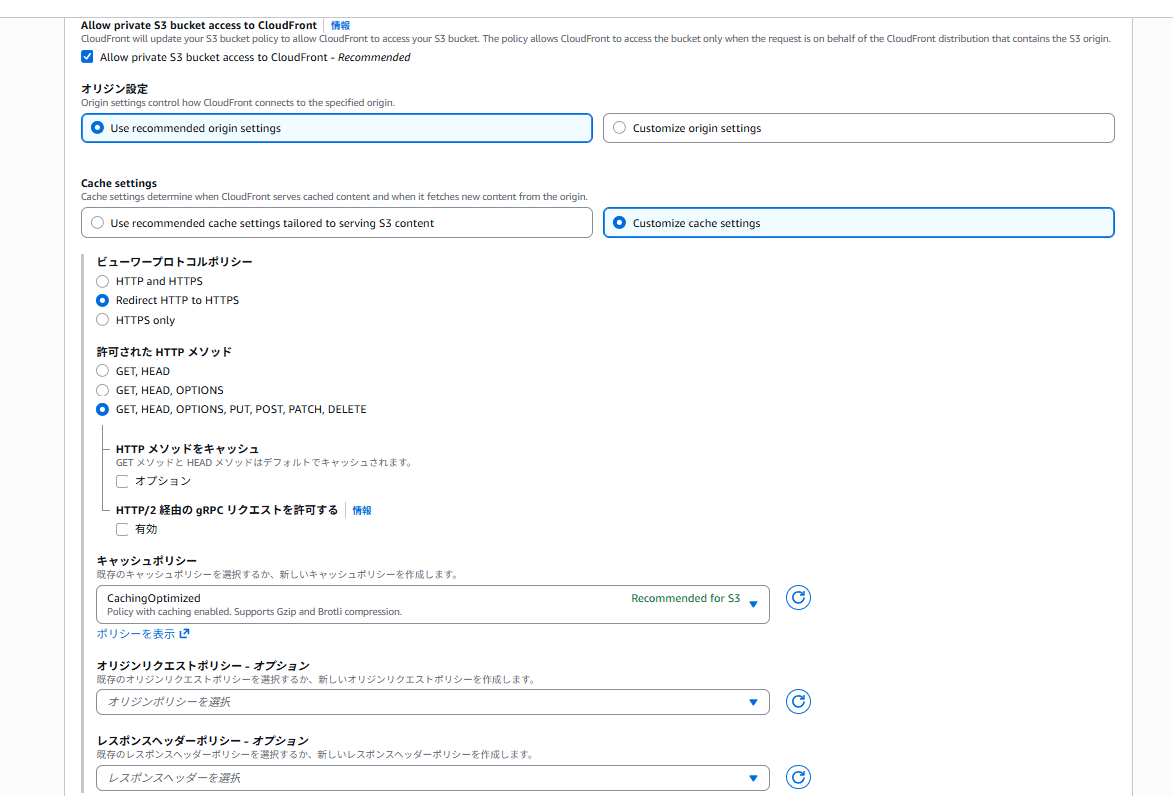The height and width of the screenshot is (796, 1173).
Task: Choose GET, HEAD, OPTIONS allowed methods
Action: (102, 391)
